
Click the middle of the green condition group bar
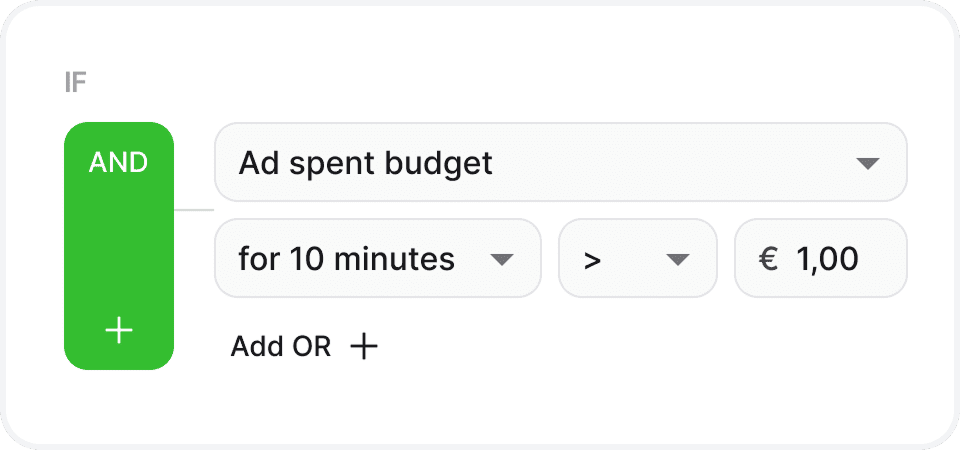click(119, 245)
